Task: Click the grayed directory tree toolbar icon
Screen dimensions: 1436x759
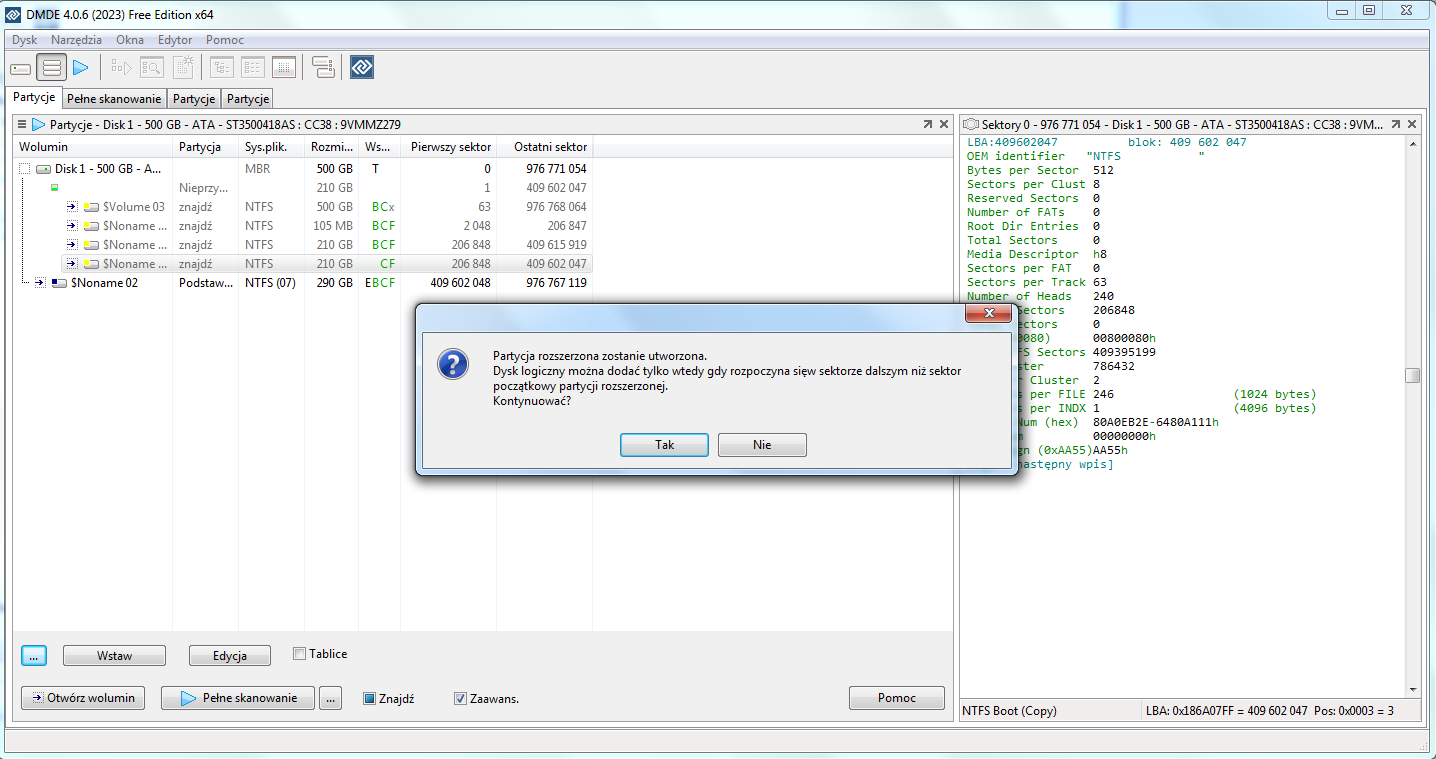Action: pos(222,68)
